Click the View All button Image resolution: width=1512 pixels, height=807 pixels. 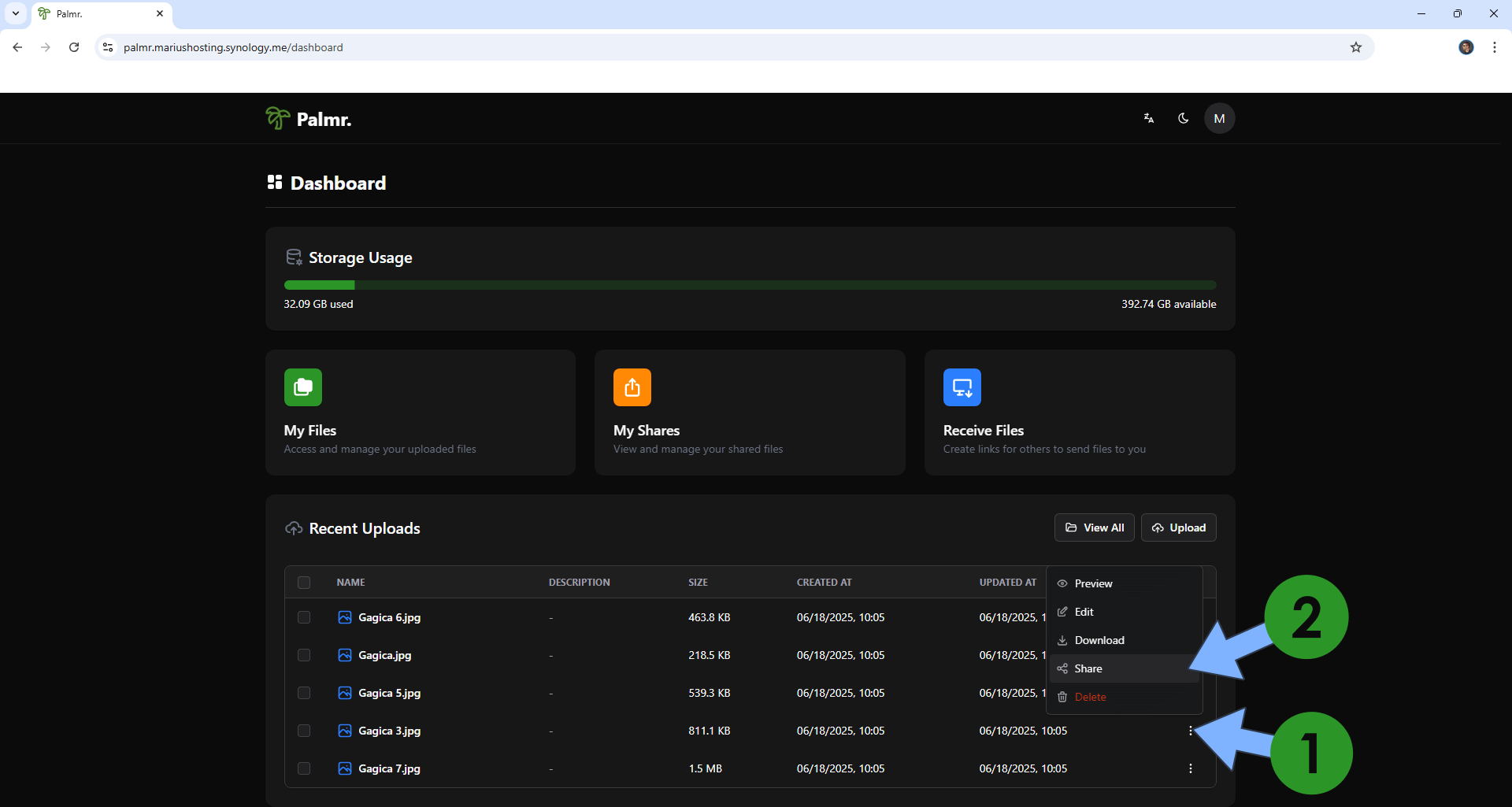pyautogui.click(x=1095, y=528)
